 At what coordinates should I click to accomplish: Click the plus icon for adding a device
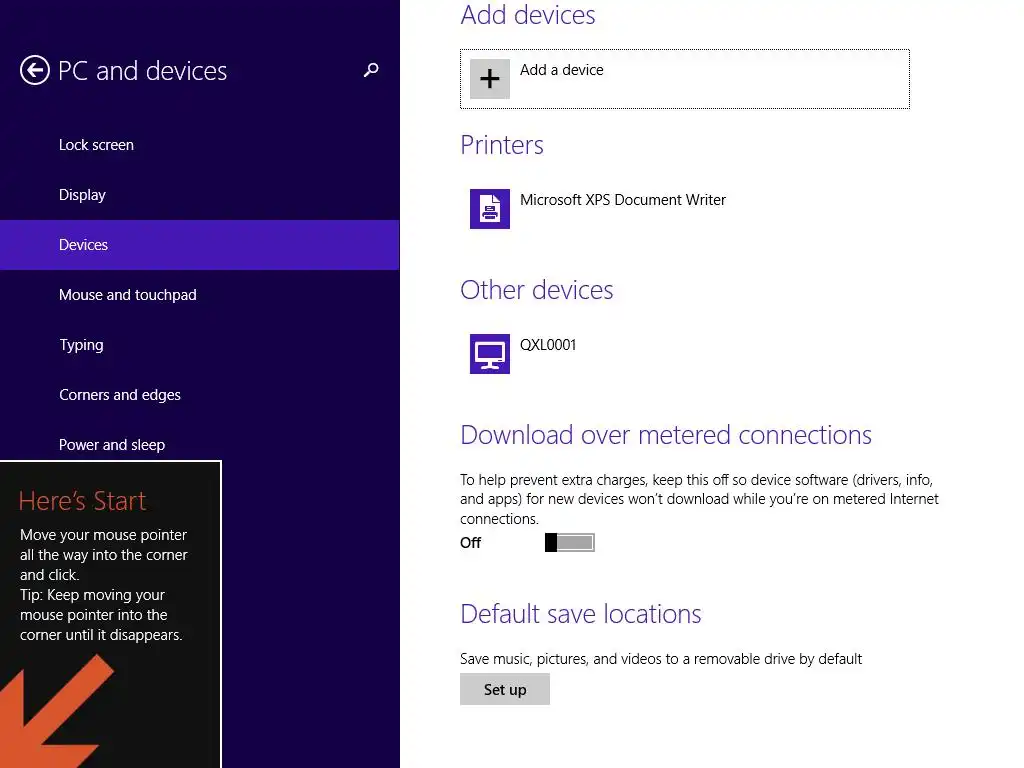[490, 79]
